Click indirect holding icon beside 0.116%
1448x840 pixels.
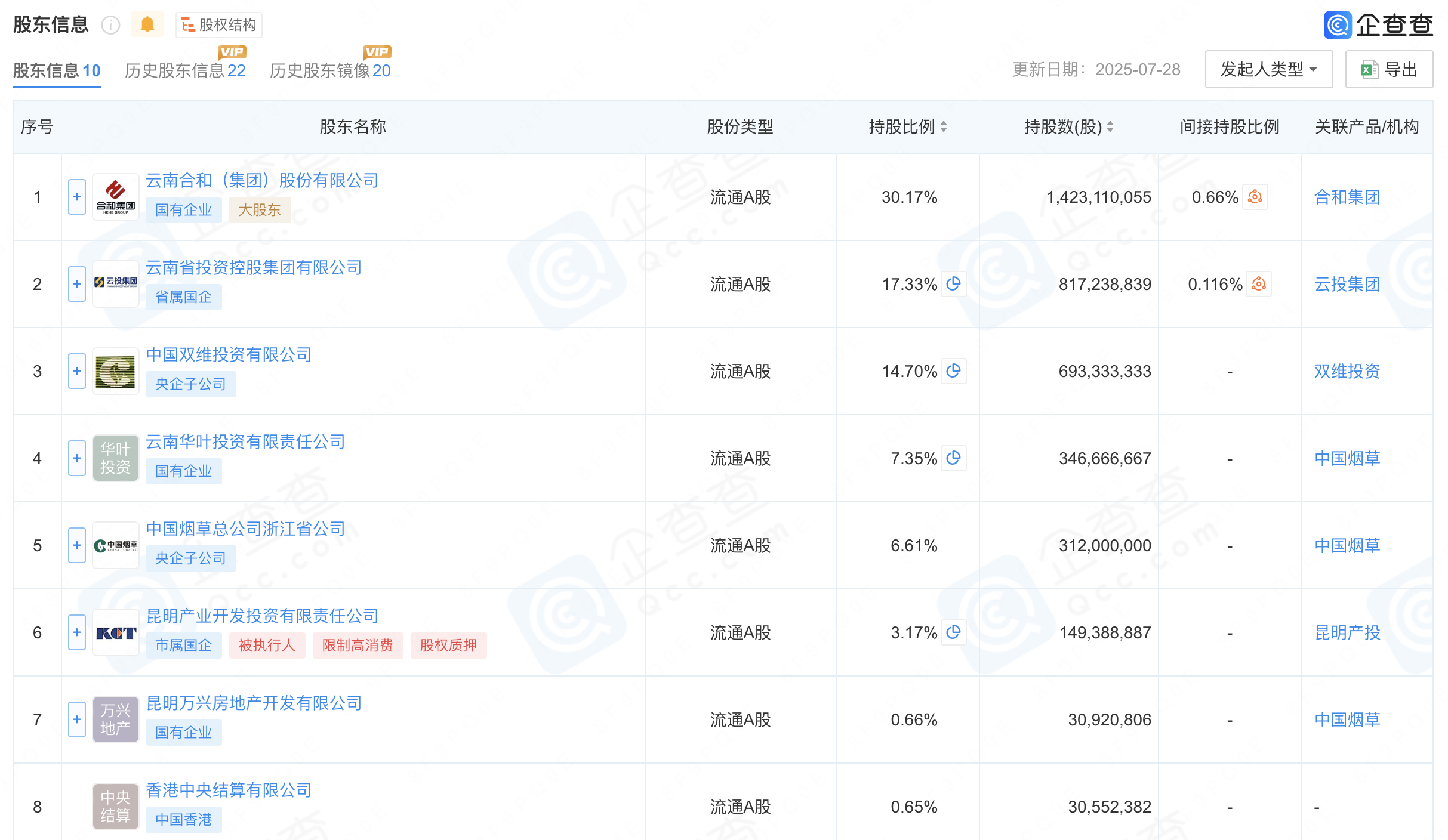1259,284
